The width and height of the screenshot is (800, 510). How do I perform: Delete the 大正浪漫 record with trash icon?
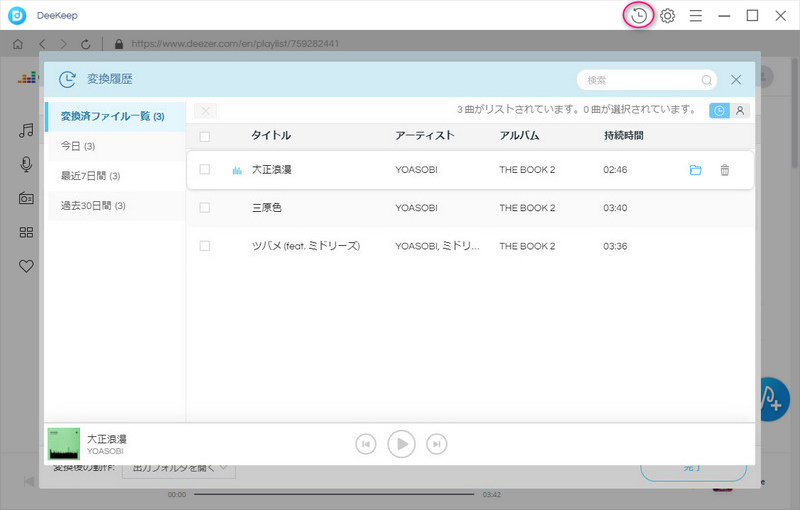(724, 170)
